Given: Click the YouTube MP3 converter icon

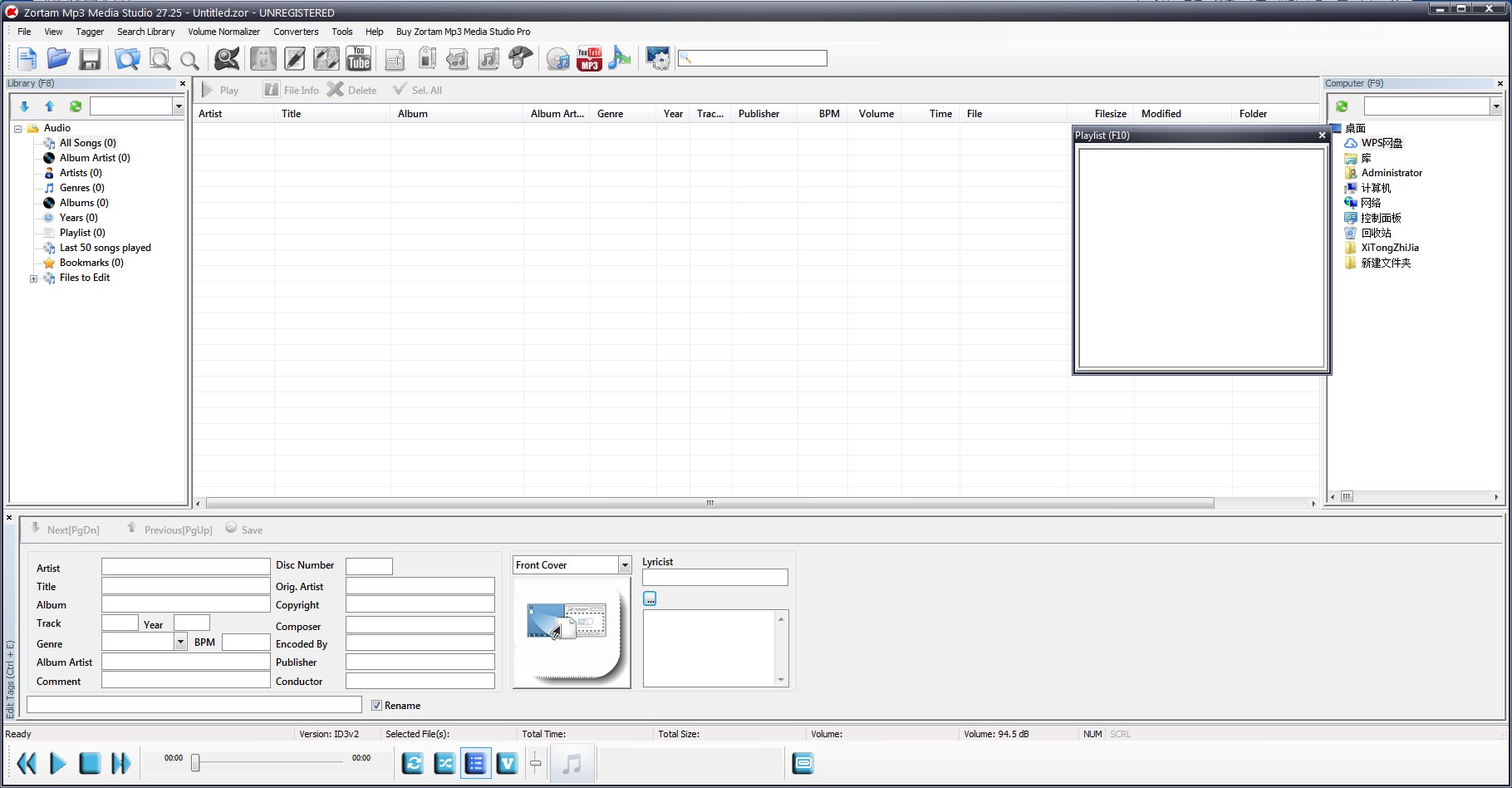Looking at the screenshot, I should coord(589,58).
